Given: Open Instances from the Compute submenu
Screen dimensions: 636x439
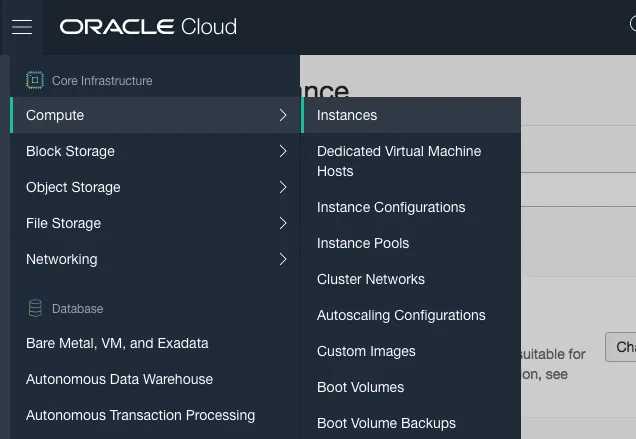Looking at the screenshot, I should click(x=347, y=115).
